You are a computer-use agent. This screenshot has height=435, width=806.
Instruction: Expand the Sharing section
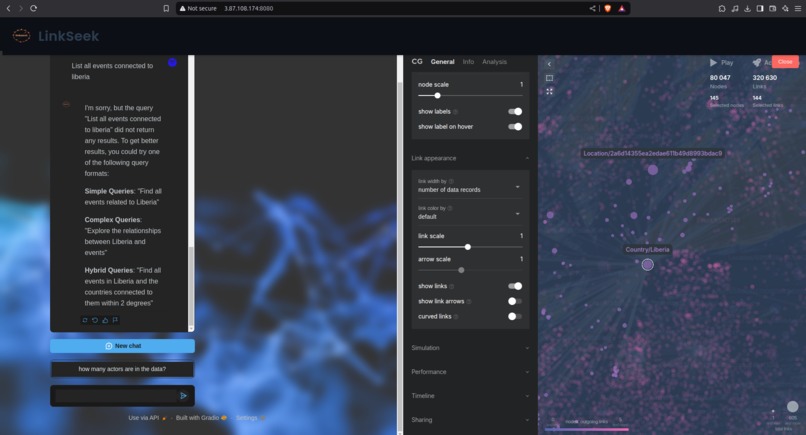coord(470,420)
